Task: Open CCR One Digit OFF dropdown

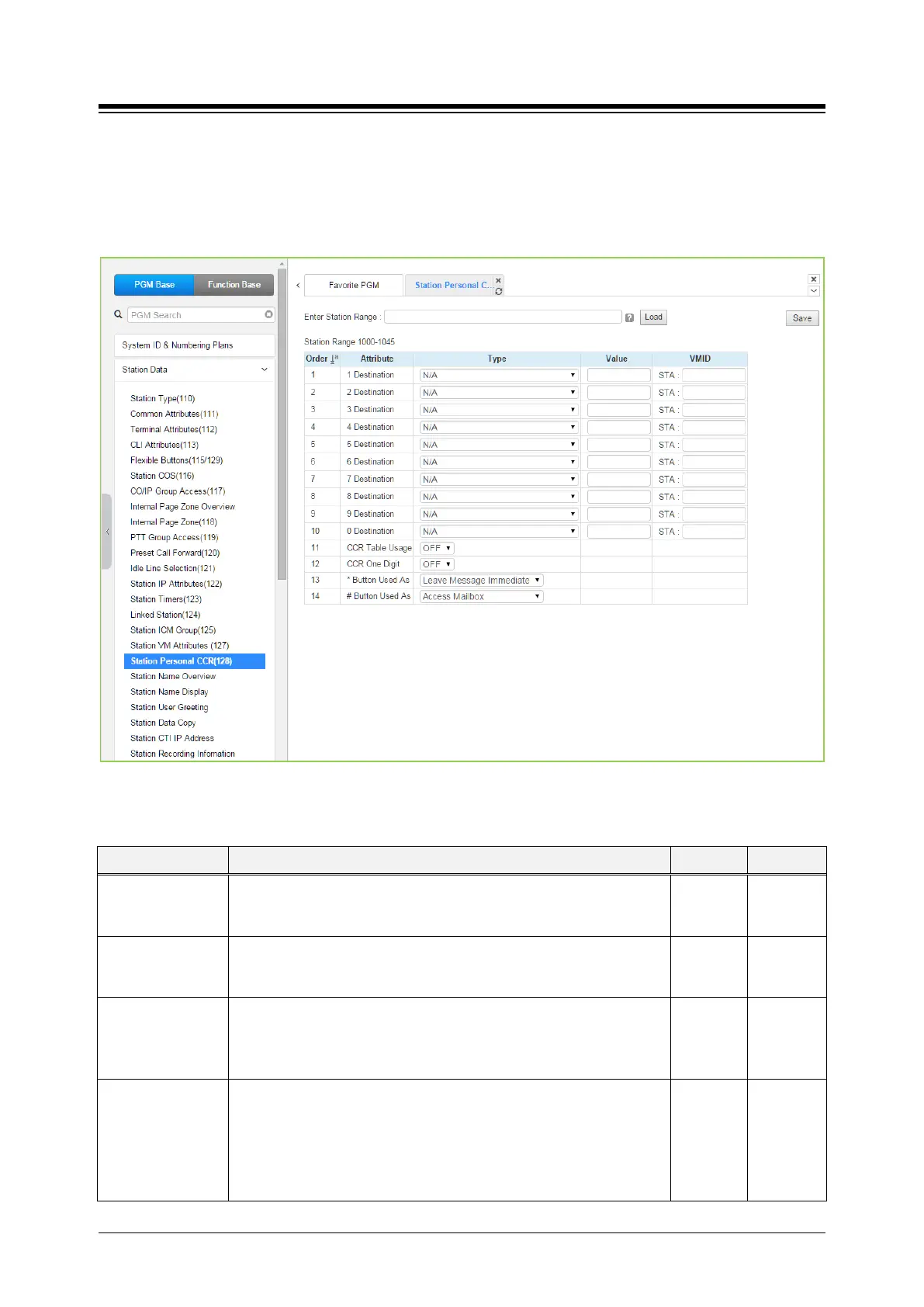Action: pyautogui.click(x=437, y=564)
